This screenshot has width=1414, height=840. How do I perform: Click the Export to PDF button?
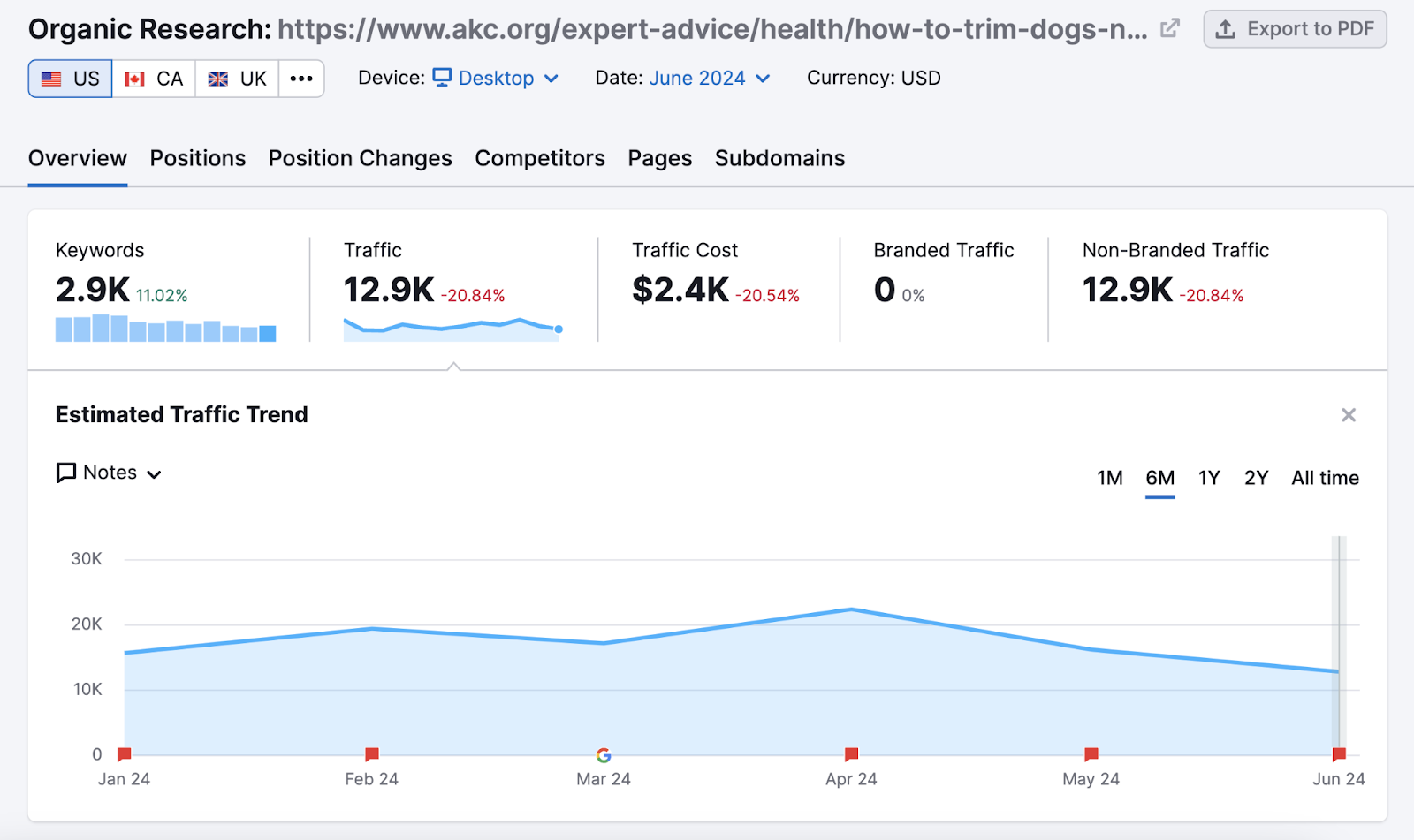click(1295, 28)
